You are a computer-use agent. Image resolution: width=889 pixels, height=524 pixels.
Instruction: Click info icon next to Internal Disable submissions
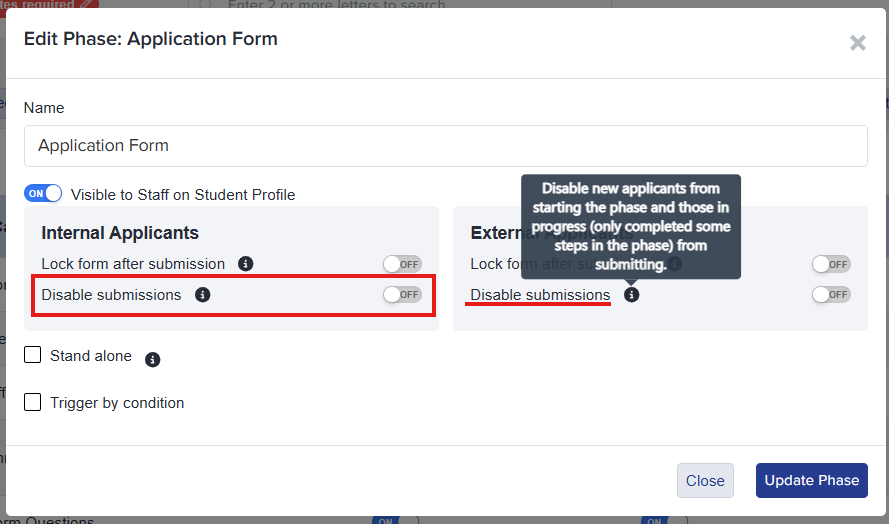point(202,295)
